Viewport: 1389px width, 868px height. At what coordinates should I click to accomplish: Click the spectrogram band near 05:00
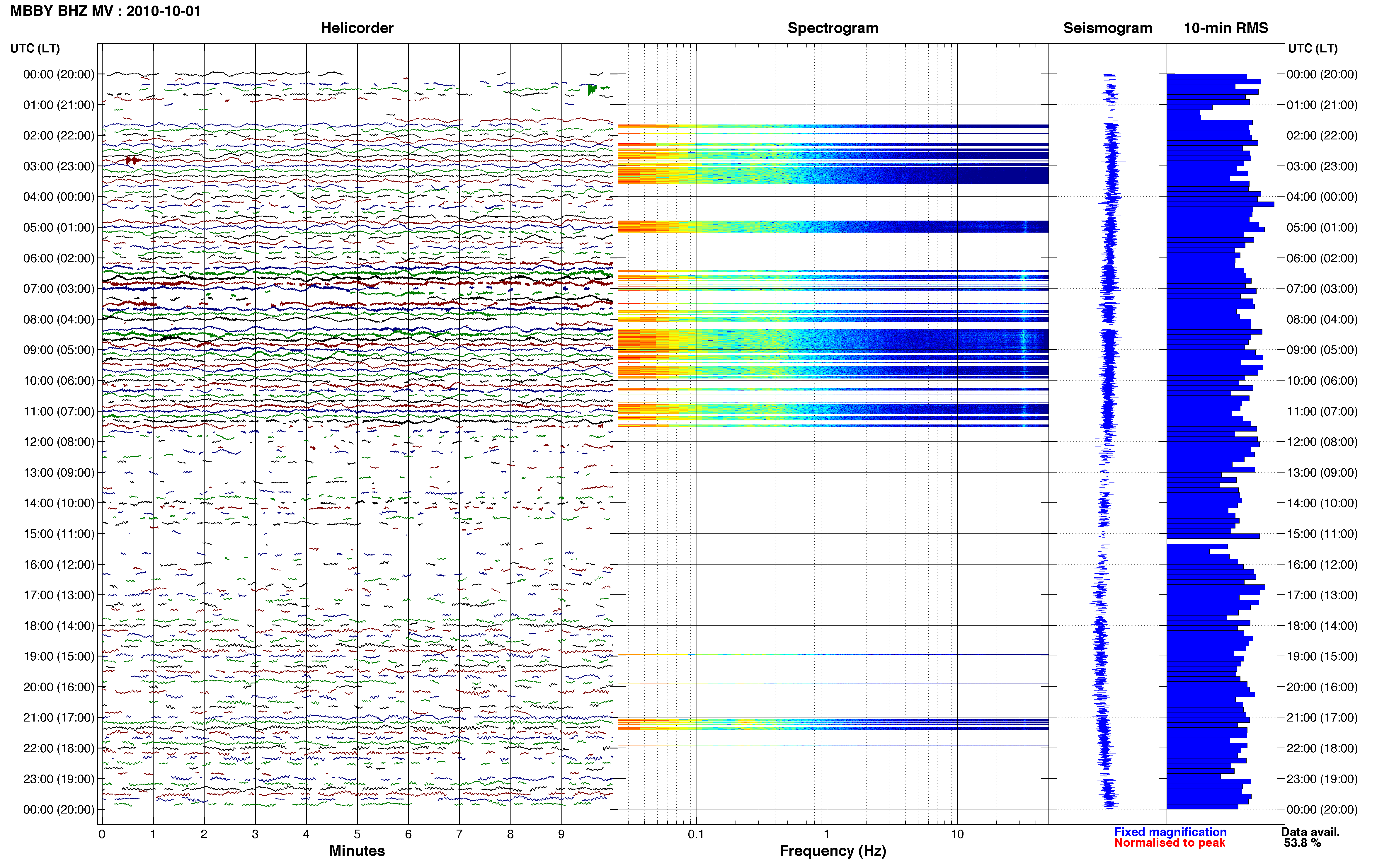833,227
